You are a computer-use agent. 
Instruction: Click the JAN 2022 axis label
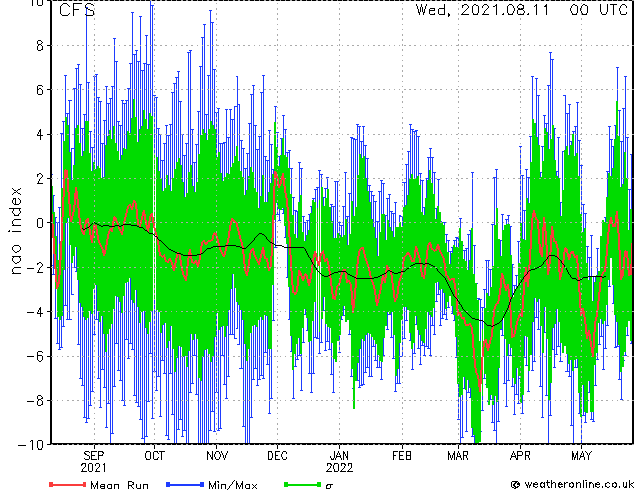click(340, 462)
